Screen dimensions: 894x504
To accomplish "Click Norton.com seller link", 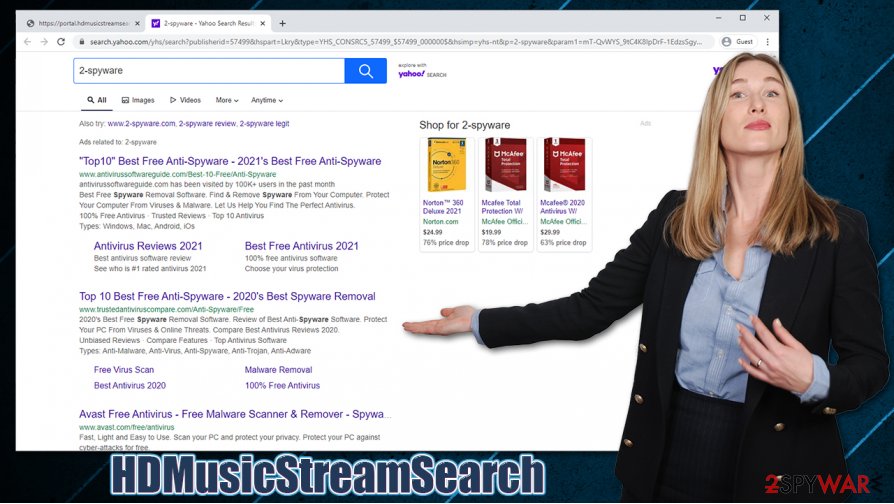I will (x=440, y=221).
